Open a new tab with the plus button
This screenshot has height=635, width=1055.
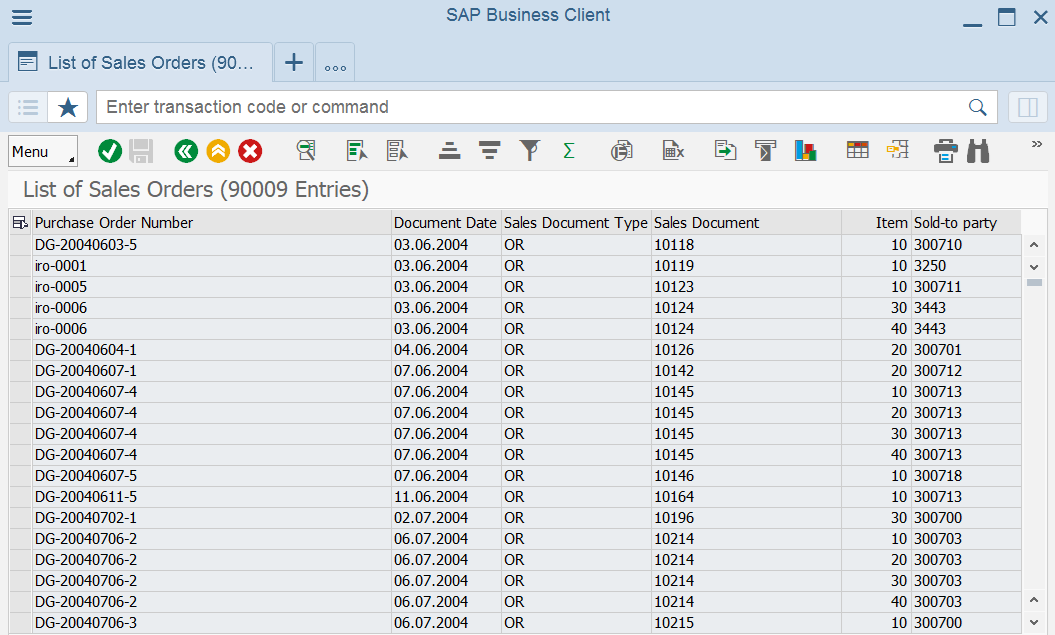pos(294,63)
